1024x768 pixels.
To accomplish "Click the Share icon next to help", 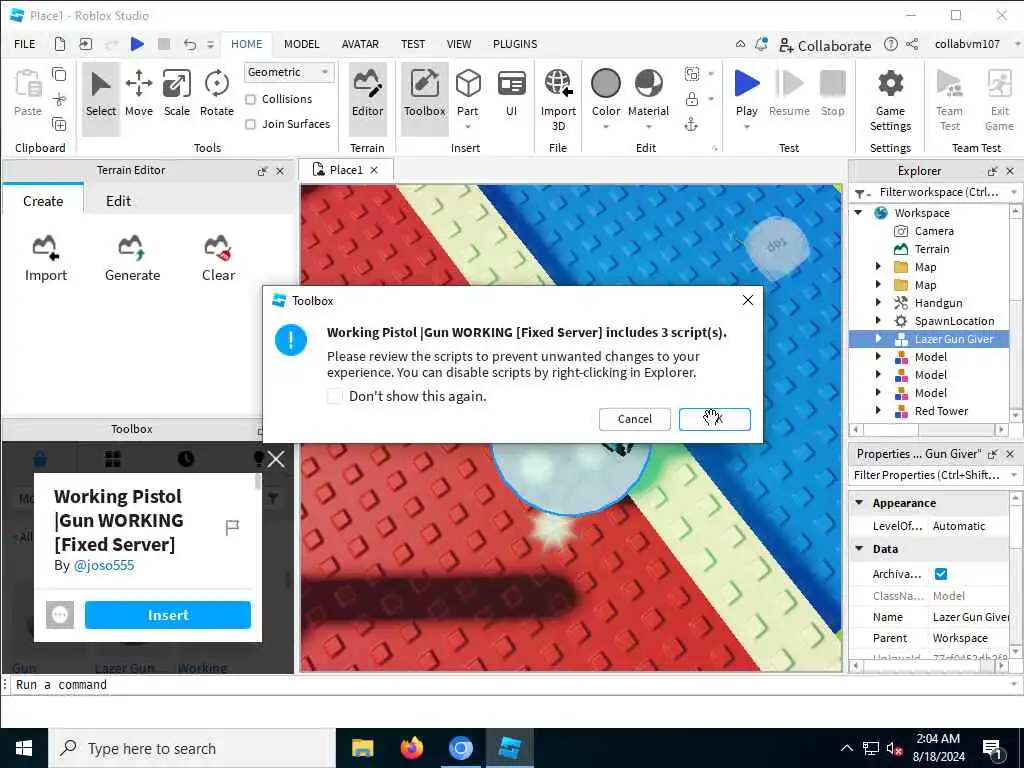I will coord(912,44).
